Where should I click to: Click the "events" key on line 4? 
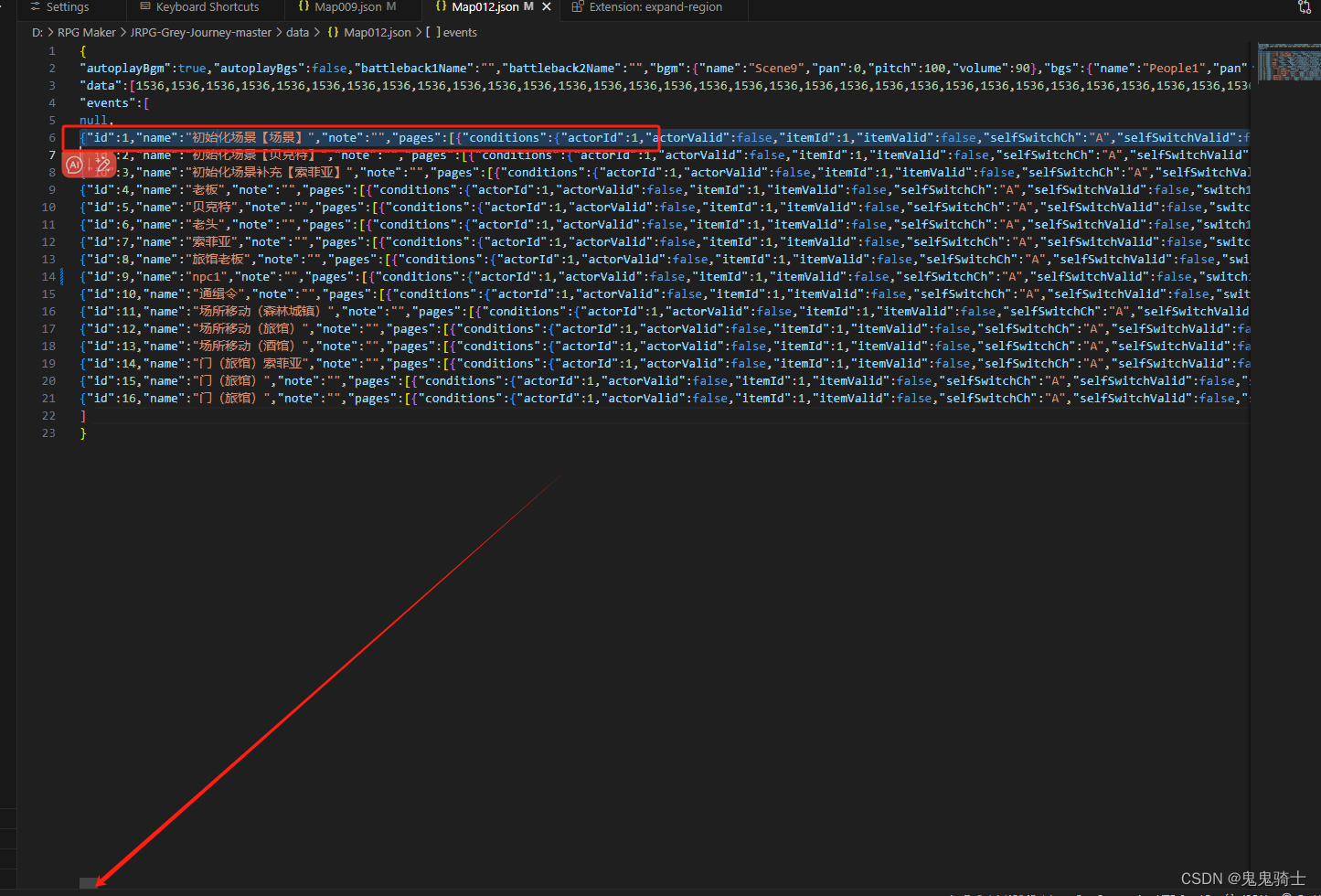click(108, 103)
